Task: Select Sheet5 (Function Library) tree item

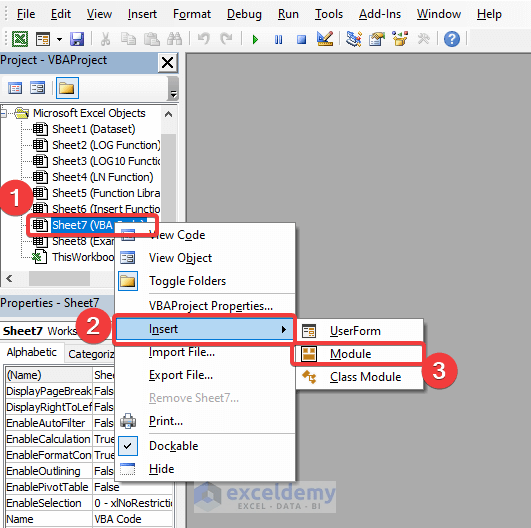Action: click(106, 193)
